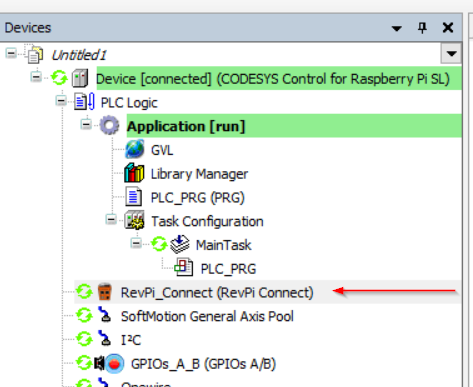Click the Device controller icon

pyautogui.click(x=80, y=78)
